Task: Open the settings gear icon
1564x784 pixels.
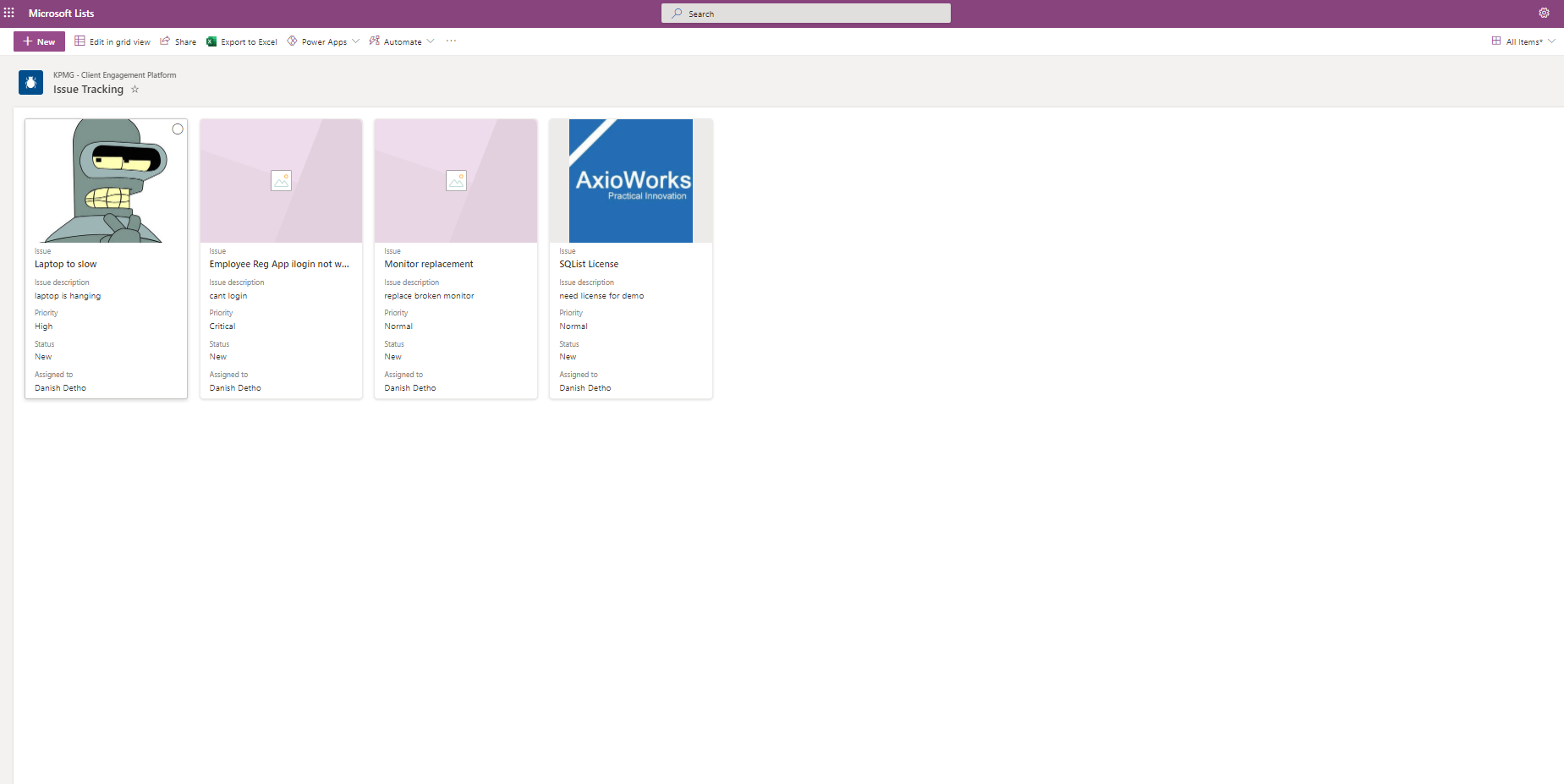Action: coord(1544,13)
